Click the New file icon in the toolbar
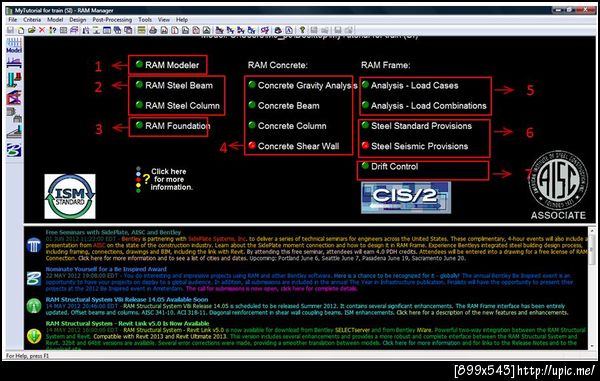Image resolution: width=600 pixels, height=381 pixels. click(21, 30)
